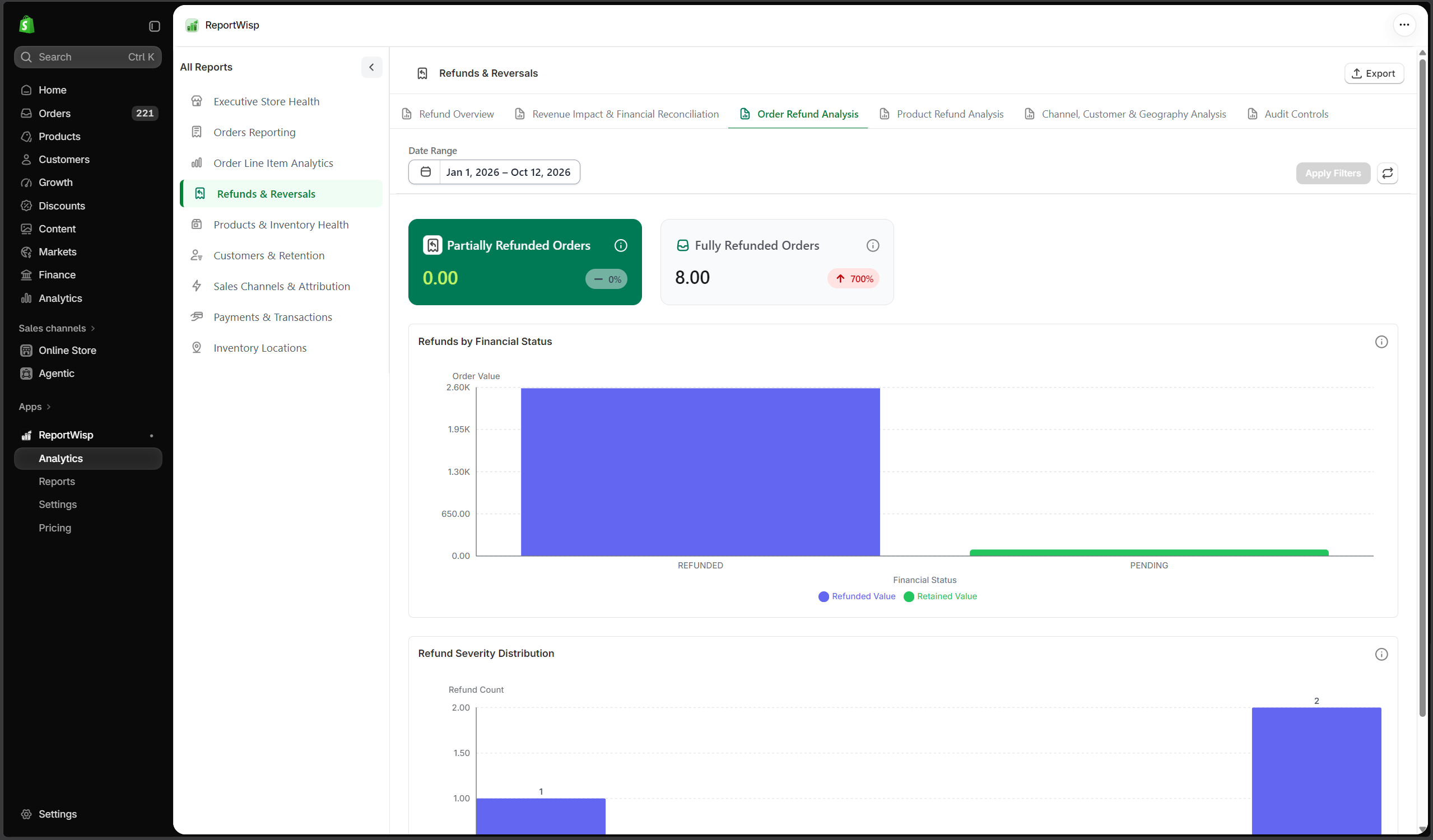Open info for Refunds by Financial Status
This screenshot has height=840, width=1433.
[x=1381, y=342]
